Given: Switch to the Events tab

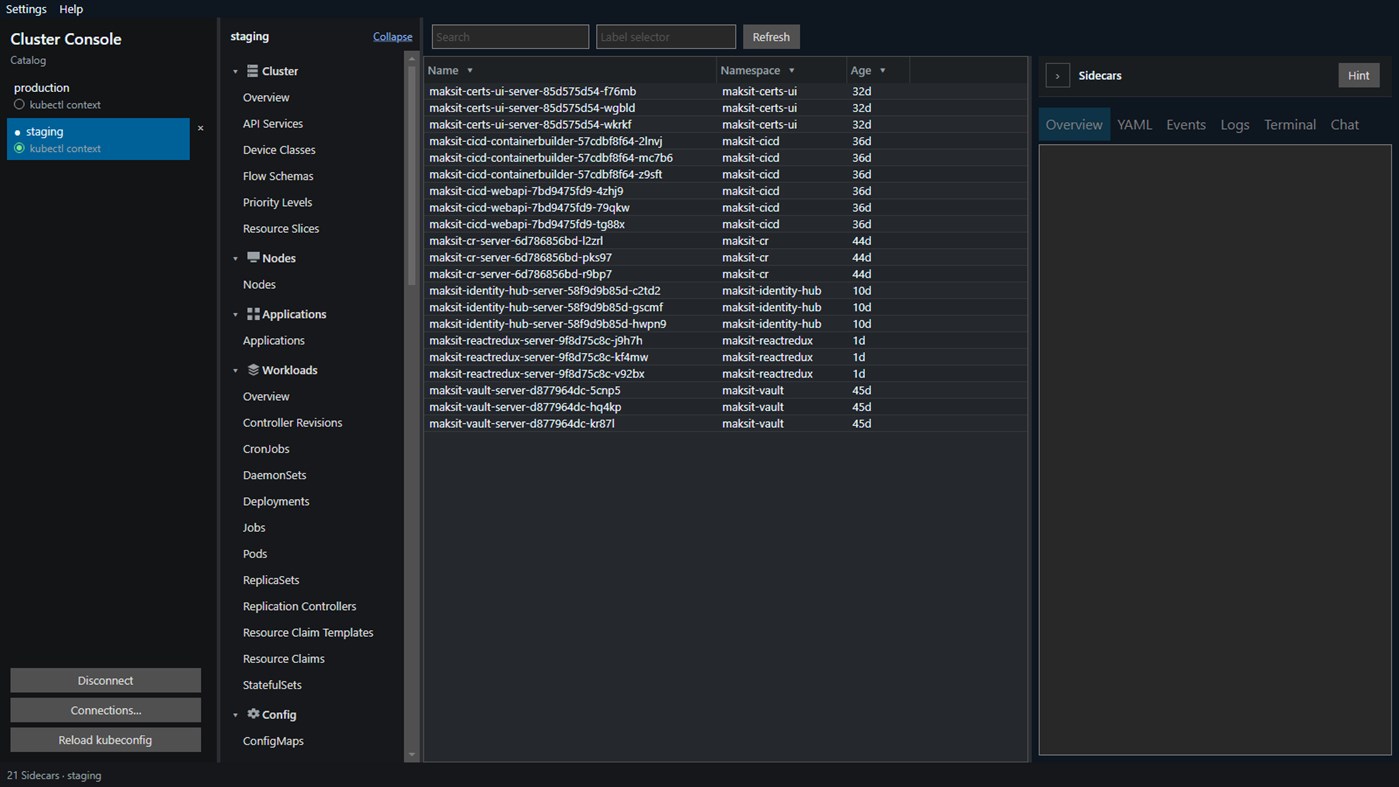Looking at the screenshot, I should tap(1186, 125).
